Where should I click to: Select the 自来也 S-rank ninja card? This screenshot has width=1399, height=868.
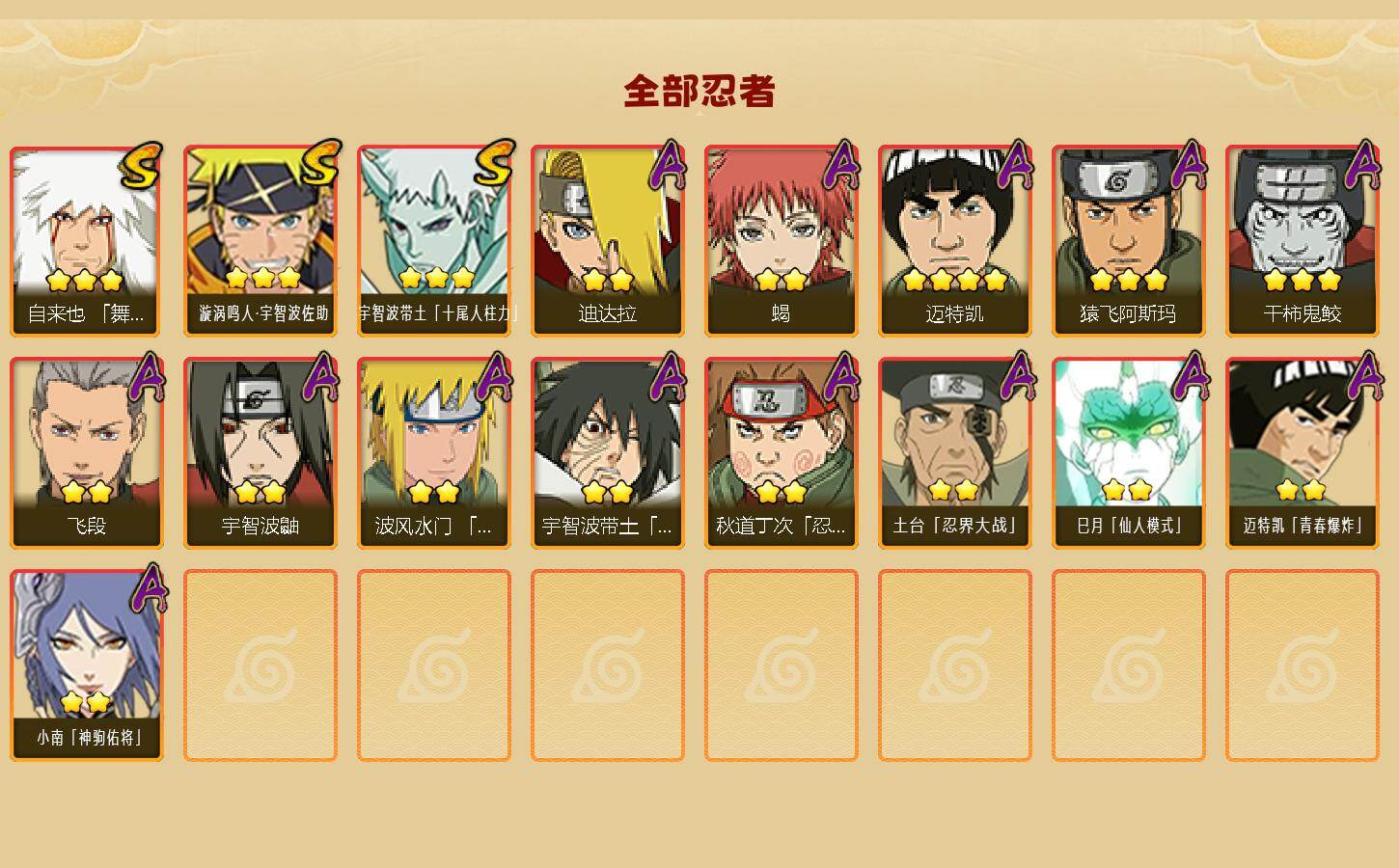click(87, 241)
